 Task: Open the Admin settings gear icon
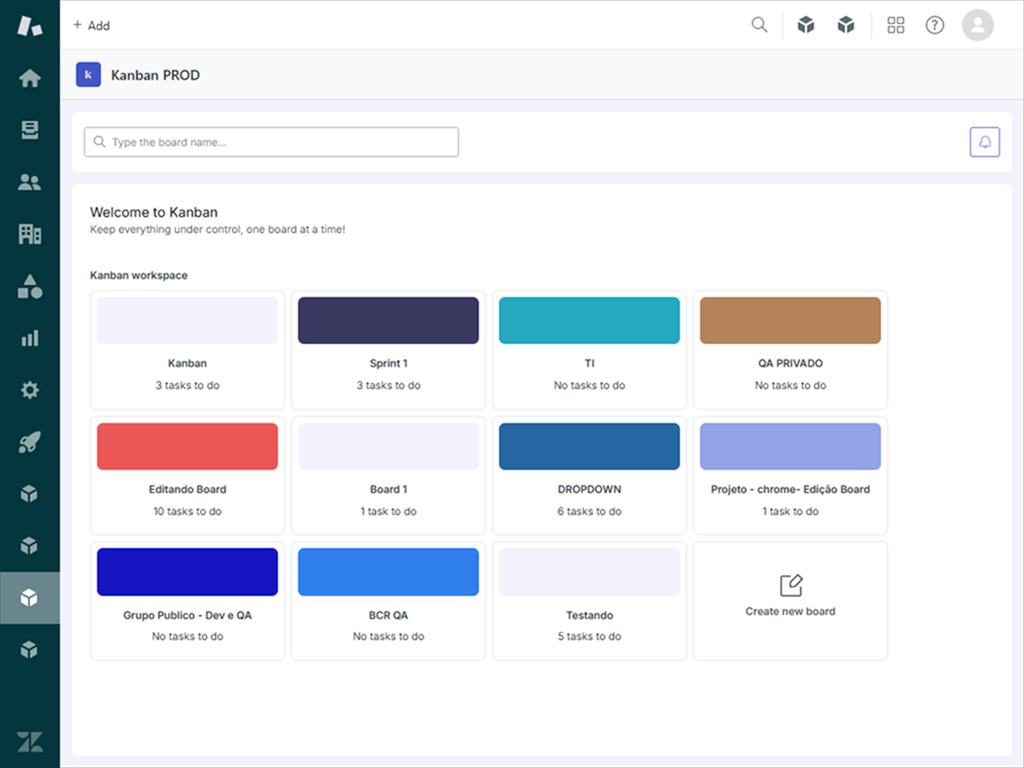point(30,390)
